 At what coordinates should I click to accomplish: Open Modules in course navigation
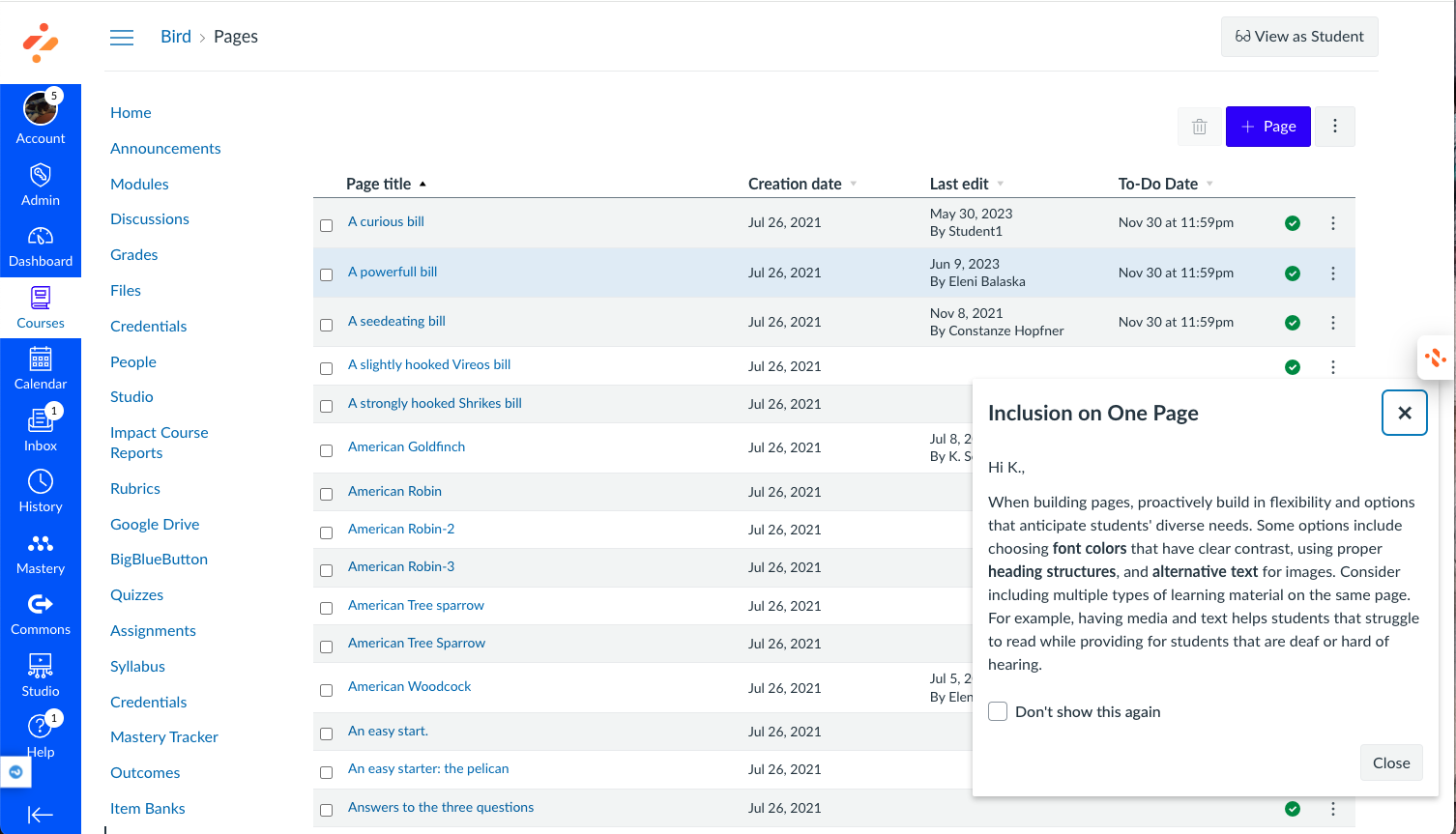(x=139, y=185)
